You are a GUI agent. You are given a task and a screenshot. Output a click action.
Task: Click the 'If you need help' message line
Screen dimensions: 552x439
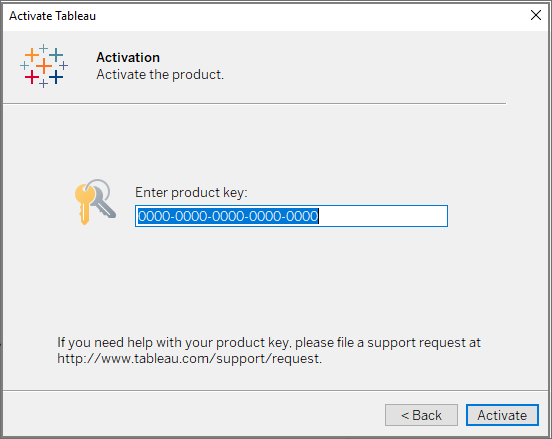[x=269, y=343]
